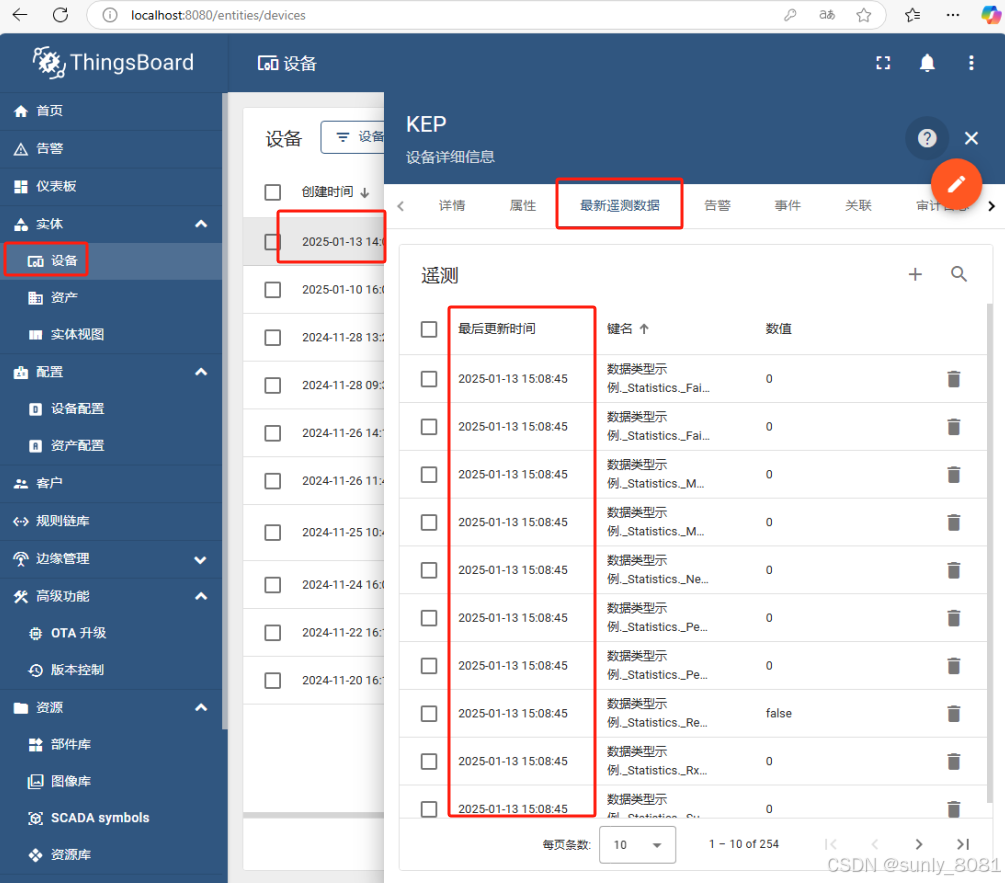Open 资产配置 in the sidebar
Image resolution: width=1005 pixels, height=883 pixels.
pos(112,446)
